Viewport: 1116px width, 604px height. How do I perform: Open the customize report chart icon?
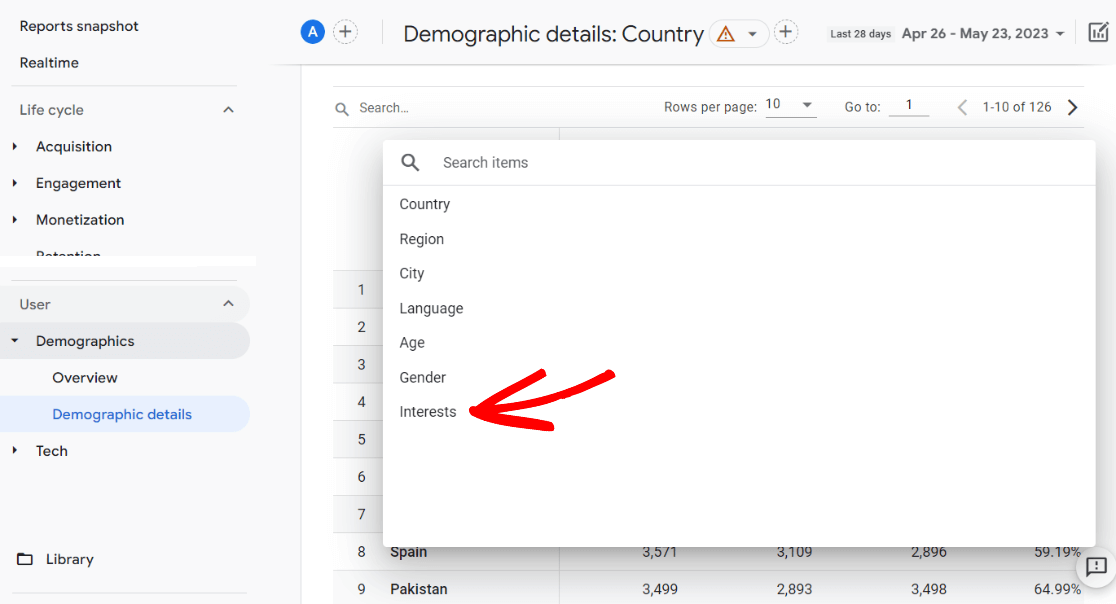tap(1098, 32)
